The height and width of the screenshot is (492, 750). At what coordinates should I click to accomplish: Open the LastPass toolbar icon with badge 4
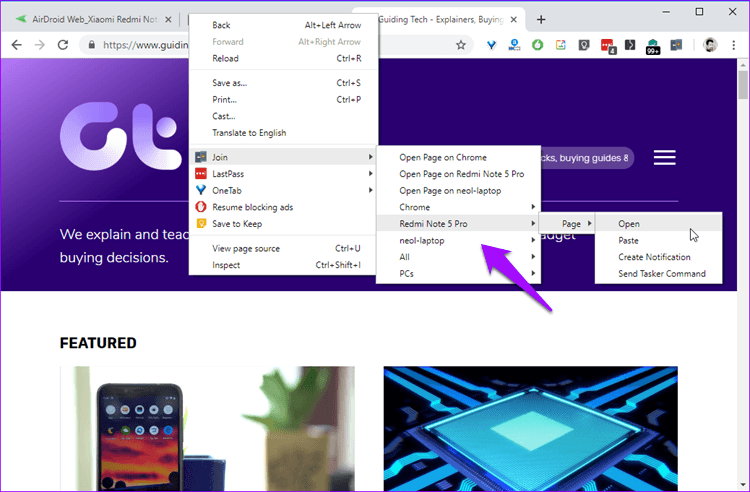coord(607,46)
